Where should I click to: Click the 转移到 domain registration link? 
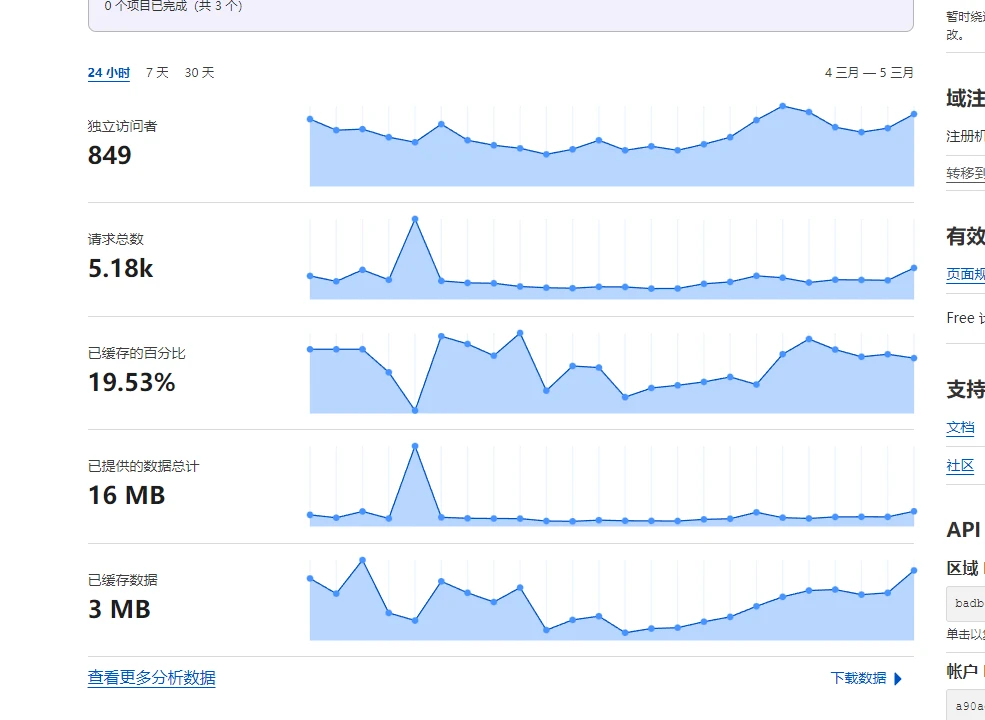pyautogui.click(x=966, y=173)
